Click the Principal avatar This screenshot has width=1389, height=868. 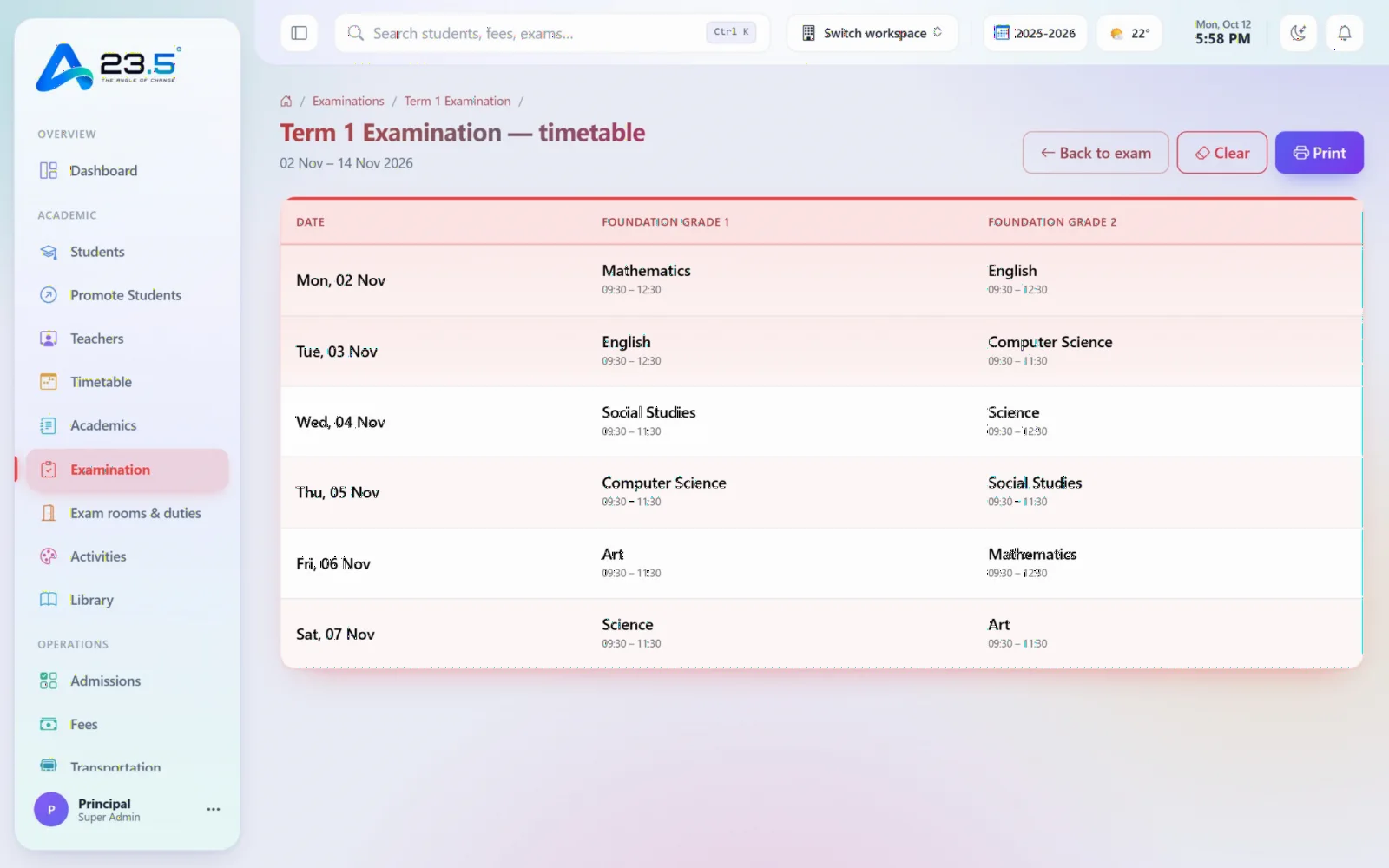pyautogui.click(x=51, y=809)
